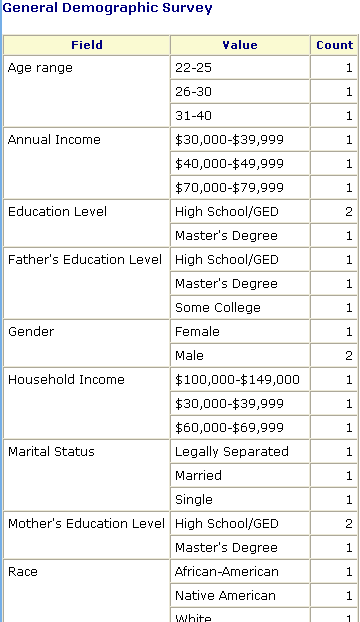Image resolution: width=360 pixels, height=622 pixels.
Task: Click the General Demographic Survey heading
Action: click(107, 8)
